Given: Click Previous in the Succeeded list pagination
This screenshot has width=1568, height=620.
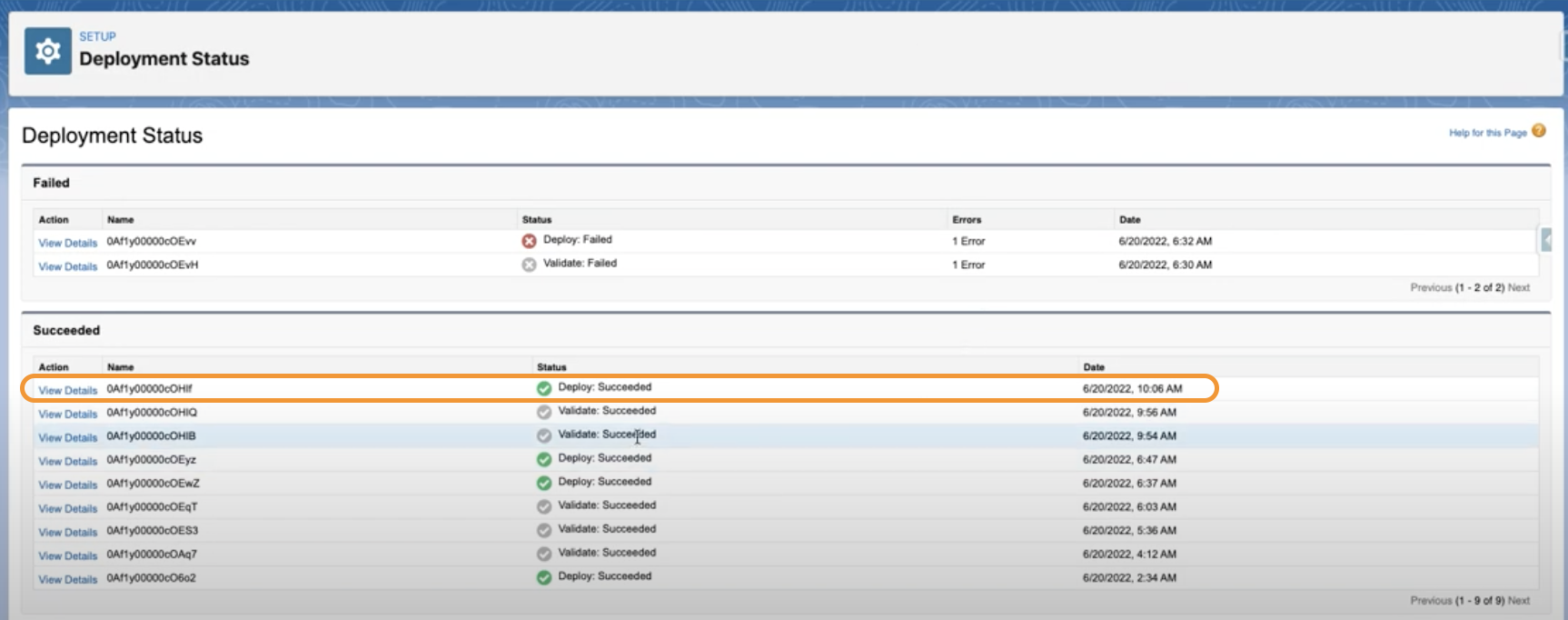Looking at the screenshot, I should point(1431,600).
